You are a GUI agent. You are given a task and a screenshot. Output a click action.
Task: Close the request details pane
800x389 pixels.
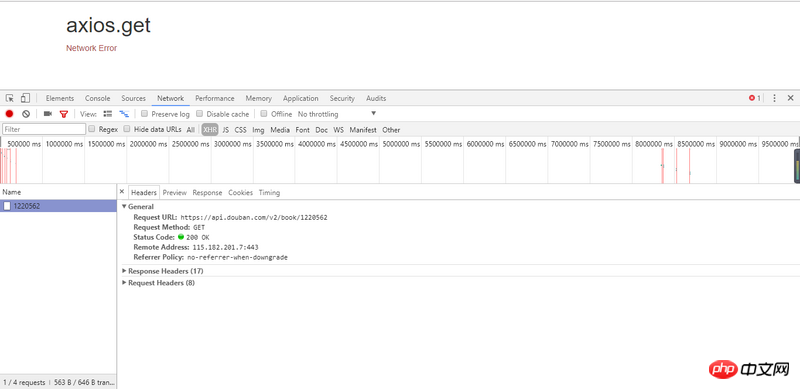click(x=121, y=192)
